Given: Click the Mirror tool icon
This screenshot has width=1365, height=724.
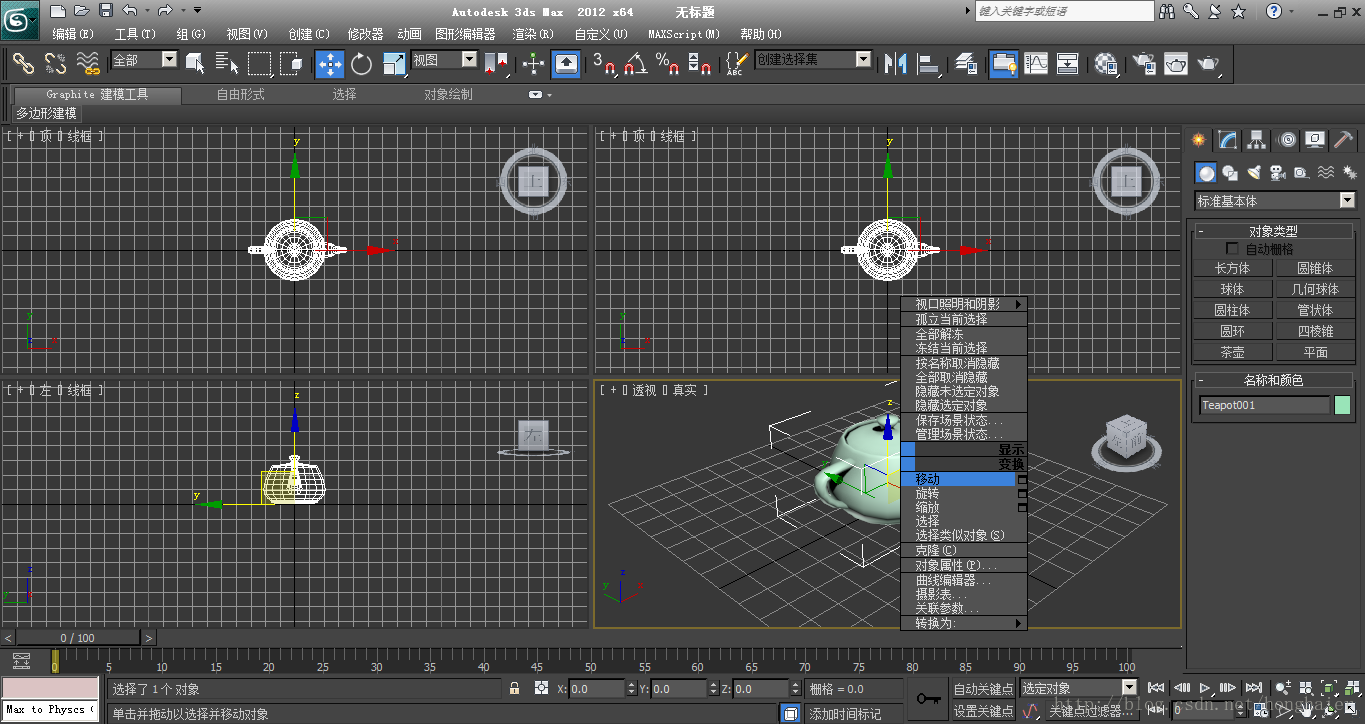Looking at the screenshot, I should [895, 64].
